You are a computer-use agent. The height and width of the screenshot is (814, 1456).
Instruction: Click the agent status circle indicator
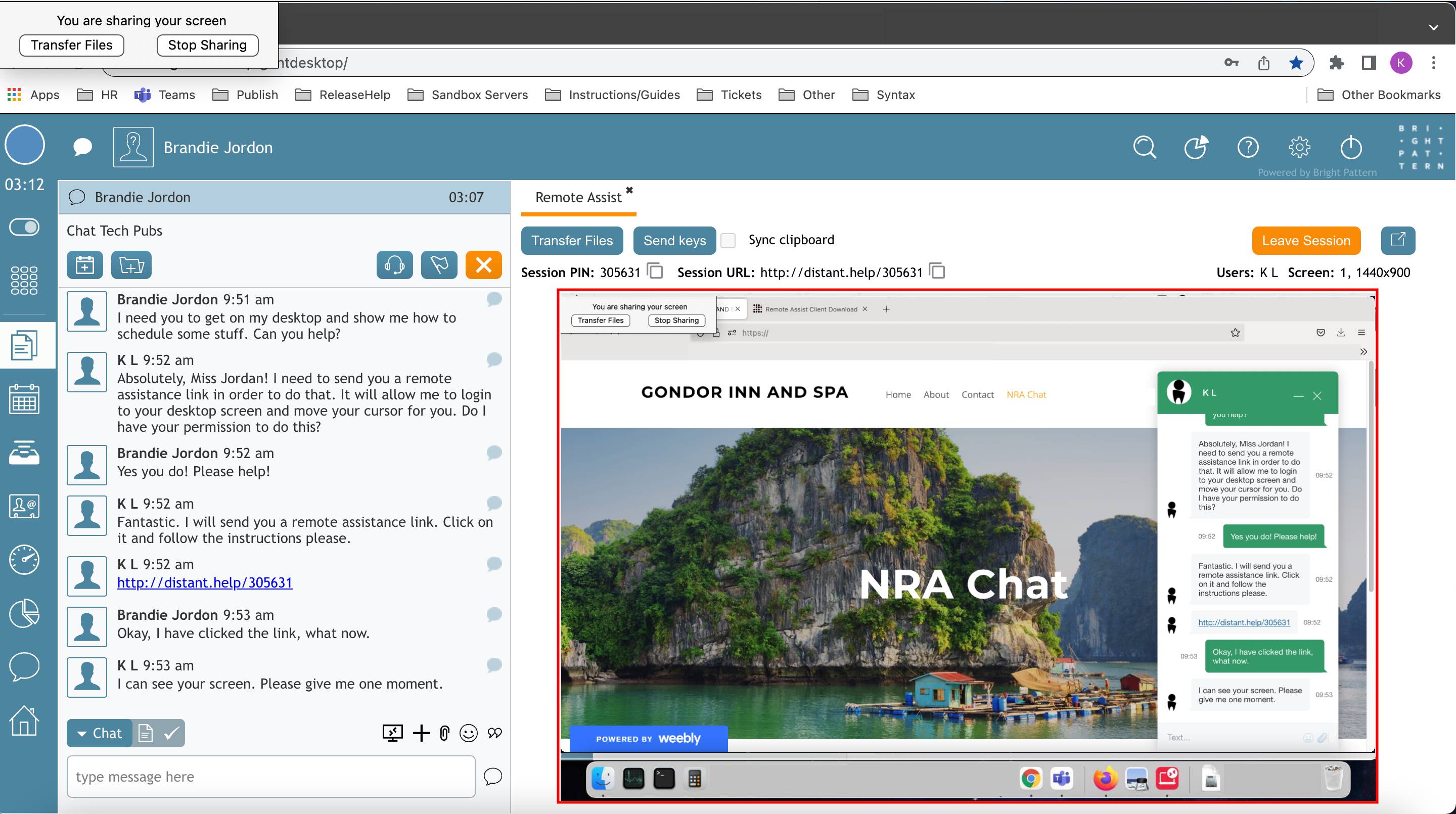coord(25,145)
